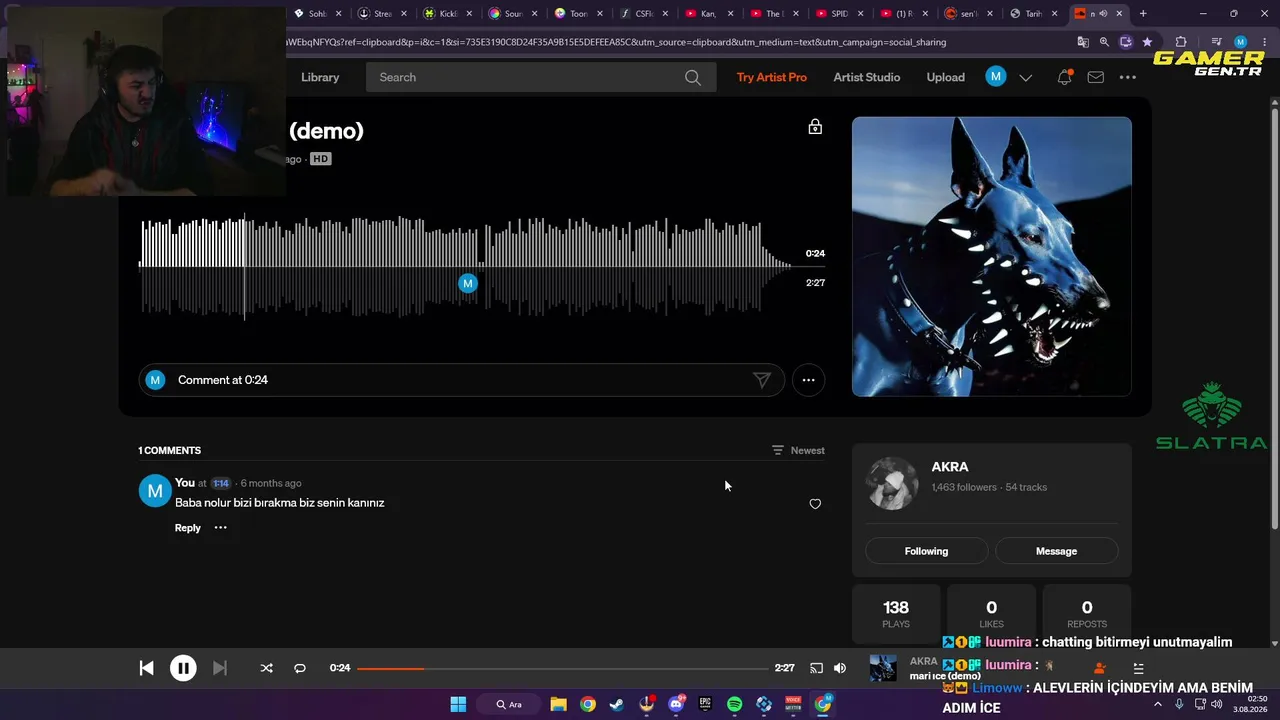
Task: Skip to the previous track
Action: [146, 668]
